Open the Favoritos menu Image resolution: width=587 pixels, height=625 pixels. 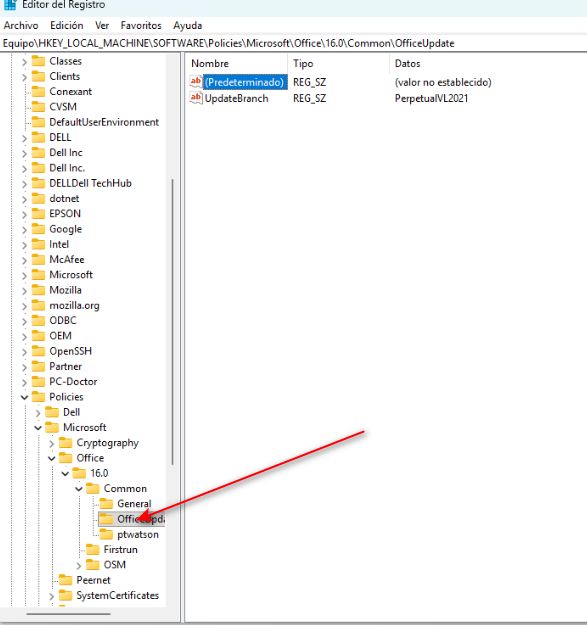[x=141, y=26]
